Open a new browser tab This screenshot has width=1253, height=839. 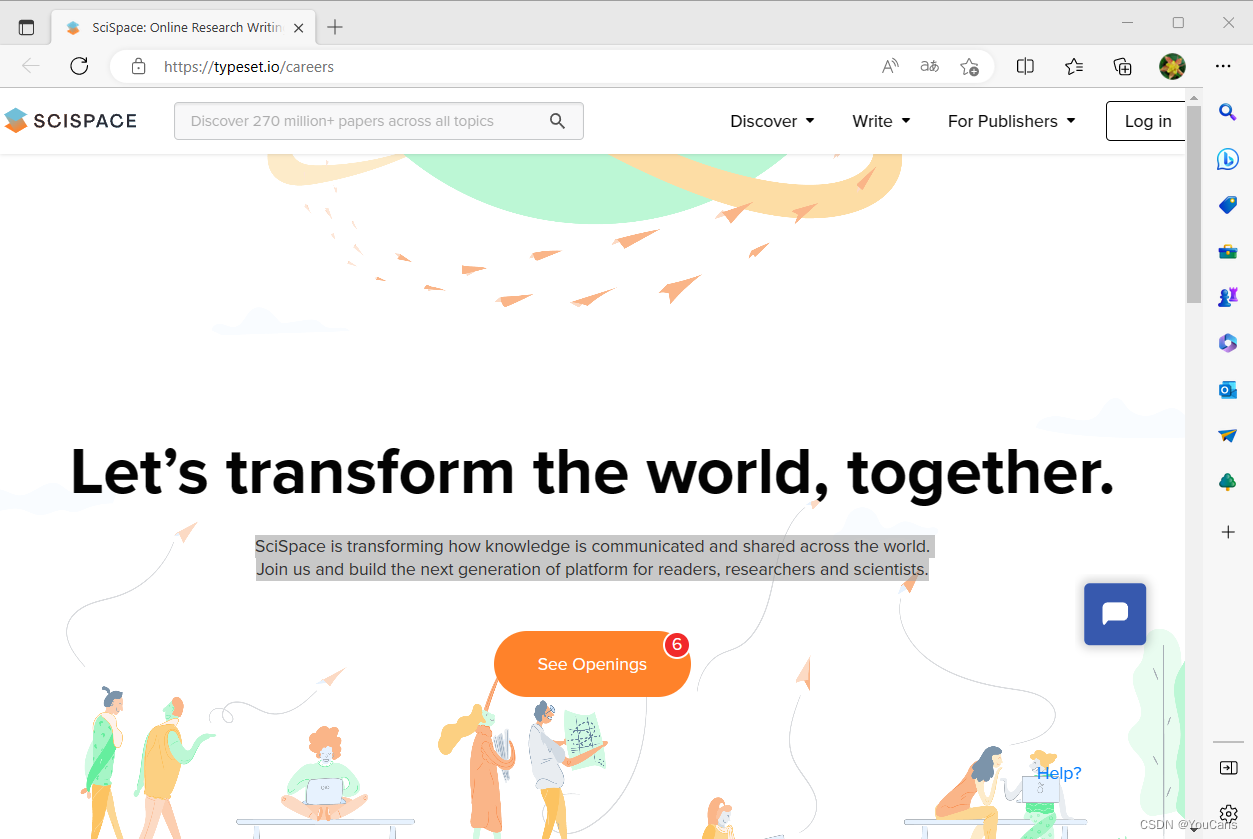(335, 27)
